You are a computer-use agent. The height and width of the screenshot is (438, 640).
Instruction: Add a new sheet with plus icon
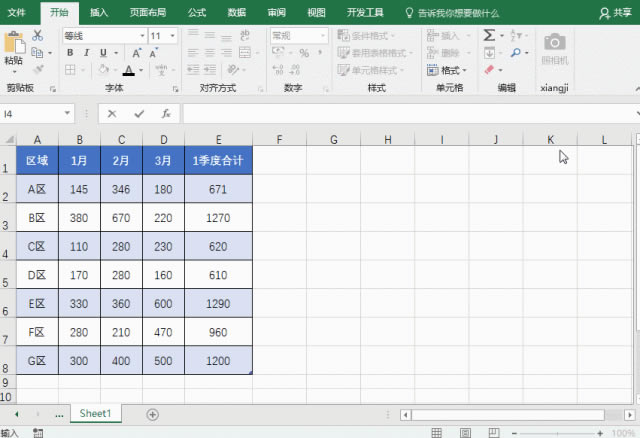(x=153, y=414)
